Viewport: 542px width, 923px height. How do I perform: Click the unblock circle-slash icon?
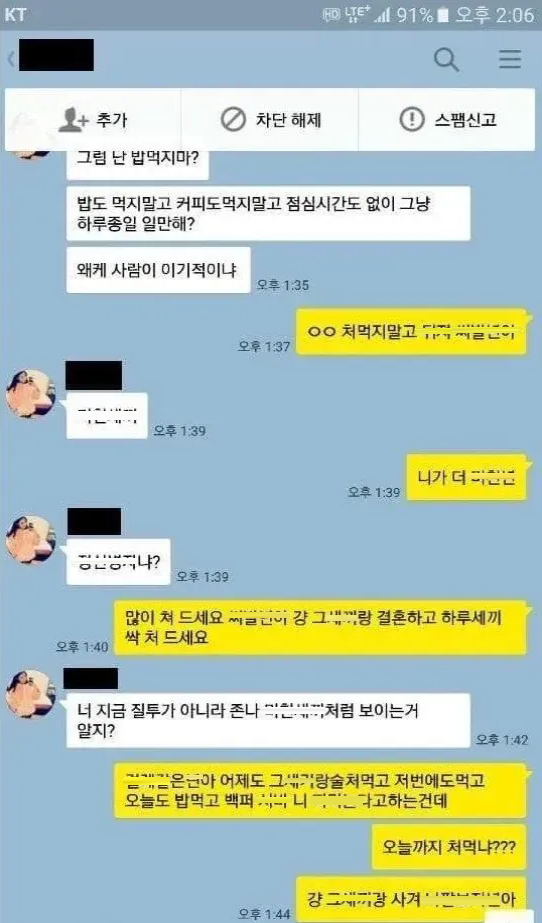[233, 120]
